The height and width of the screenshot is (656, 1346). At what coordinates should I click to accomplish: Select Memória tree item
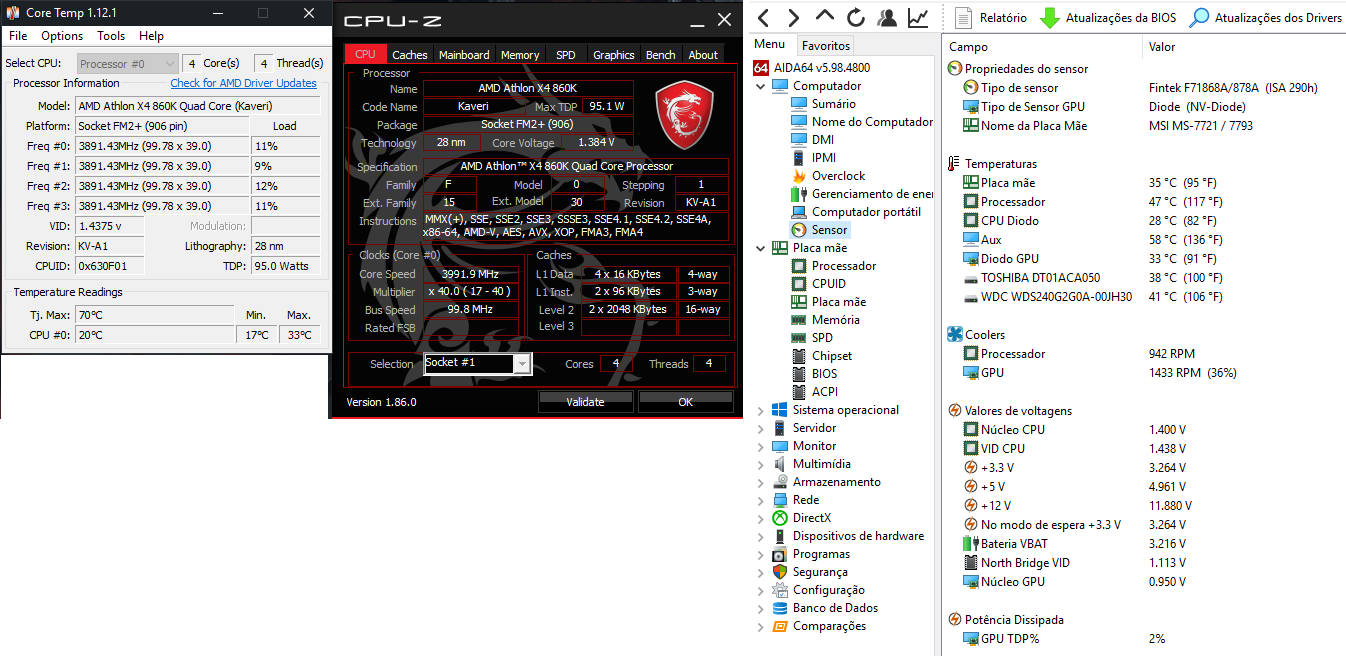(x=825, y=320)
